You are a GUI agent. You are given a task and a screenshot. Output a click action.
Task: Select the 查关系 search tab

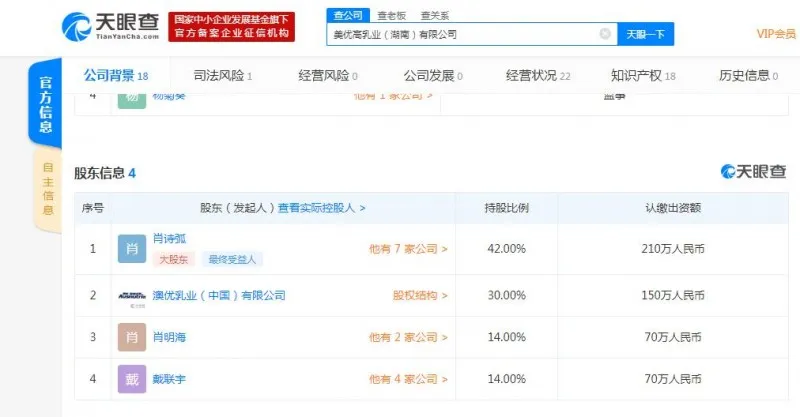click(435, 16)
